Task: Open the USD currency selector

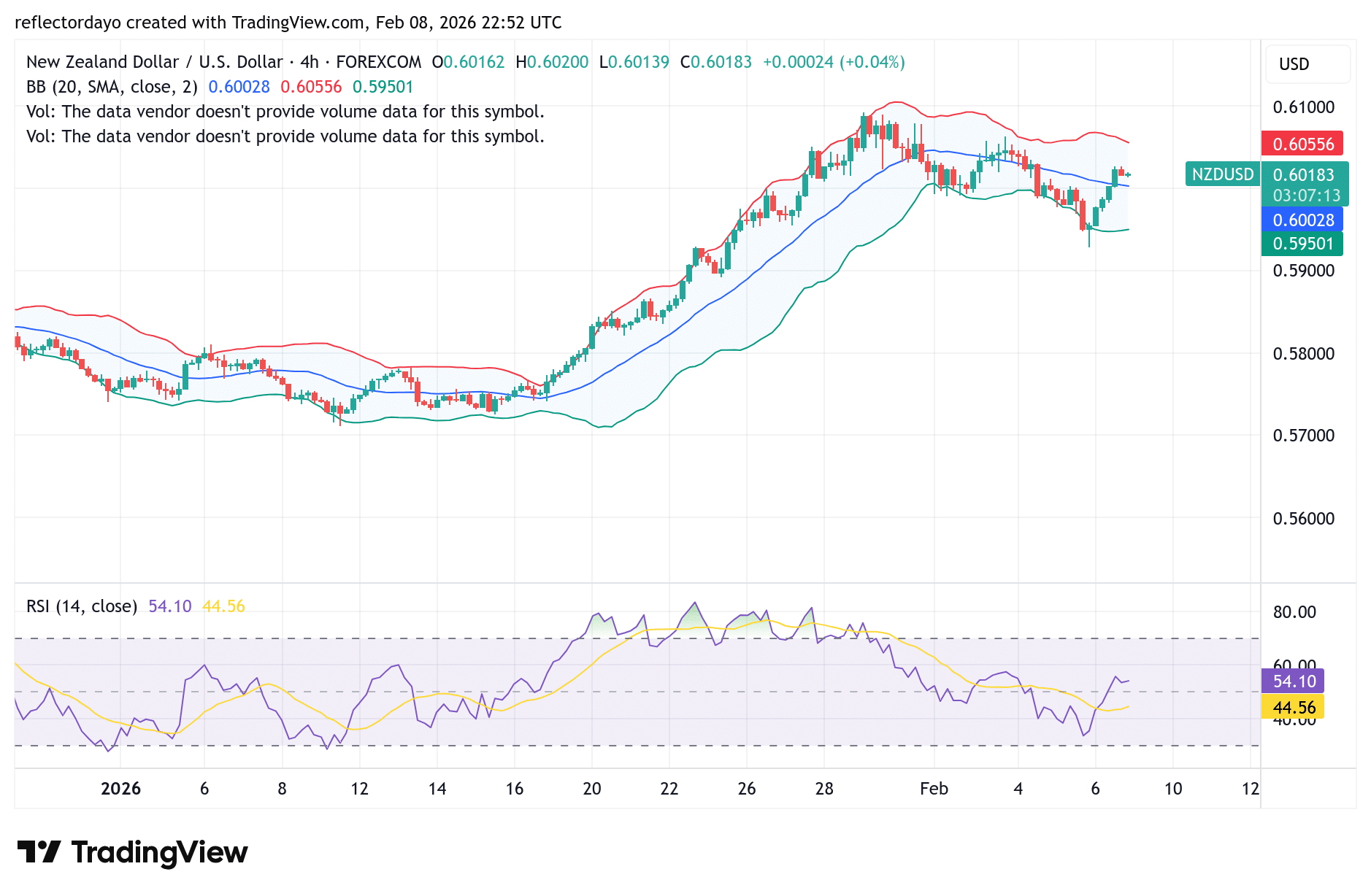Action: tap(1307, 64)
